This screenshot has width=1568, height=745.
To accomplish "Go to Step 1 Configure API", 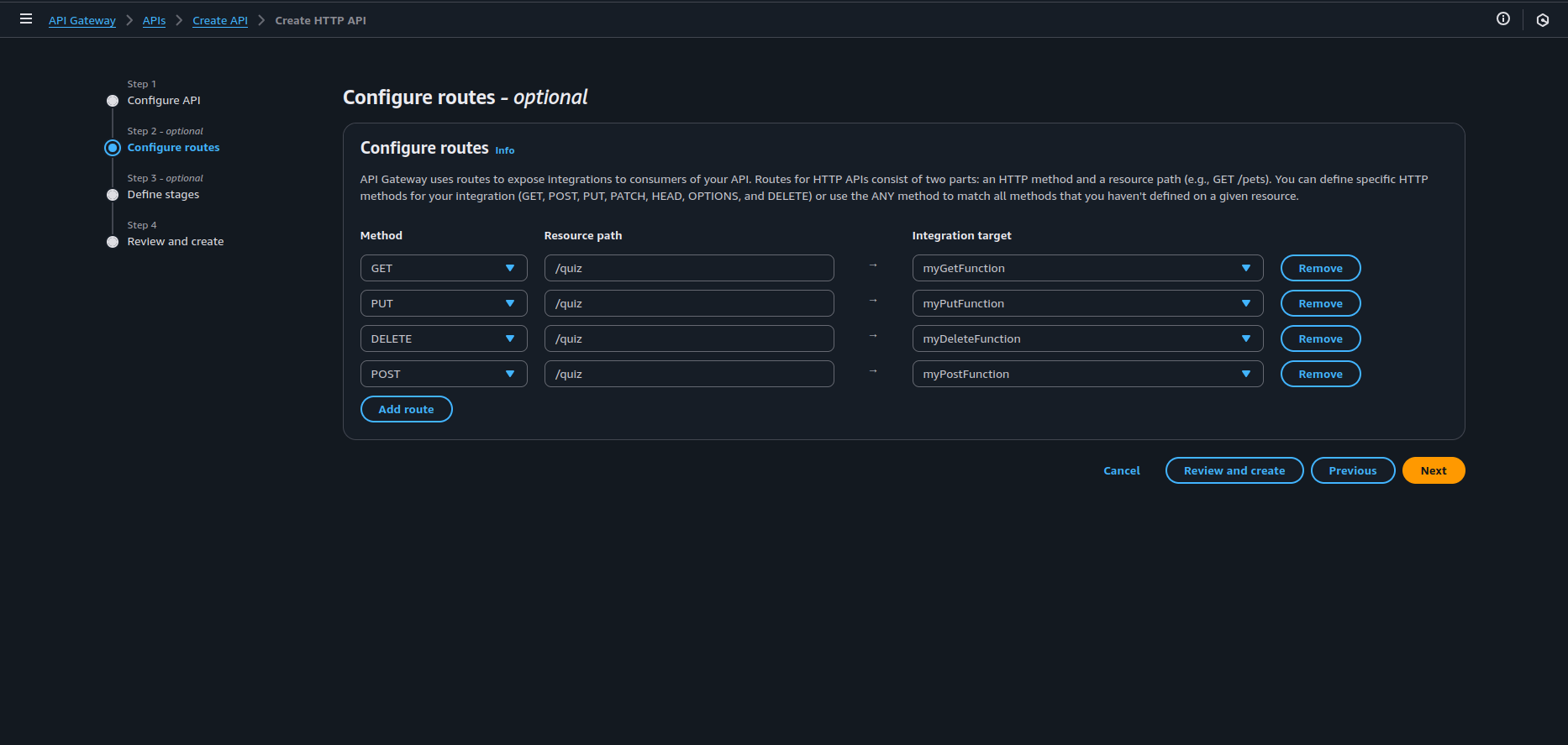I will tap(163, 100).
